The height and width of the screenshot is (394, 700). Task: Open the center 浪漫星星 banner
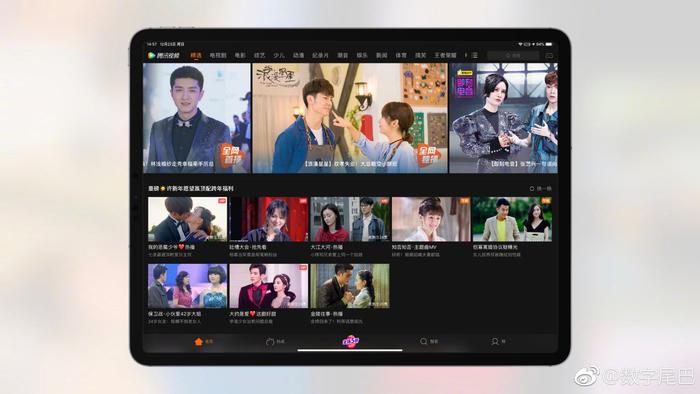pos(350,118)
